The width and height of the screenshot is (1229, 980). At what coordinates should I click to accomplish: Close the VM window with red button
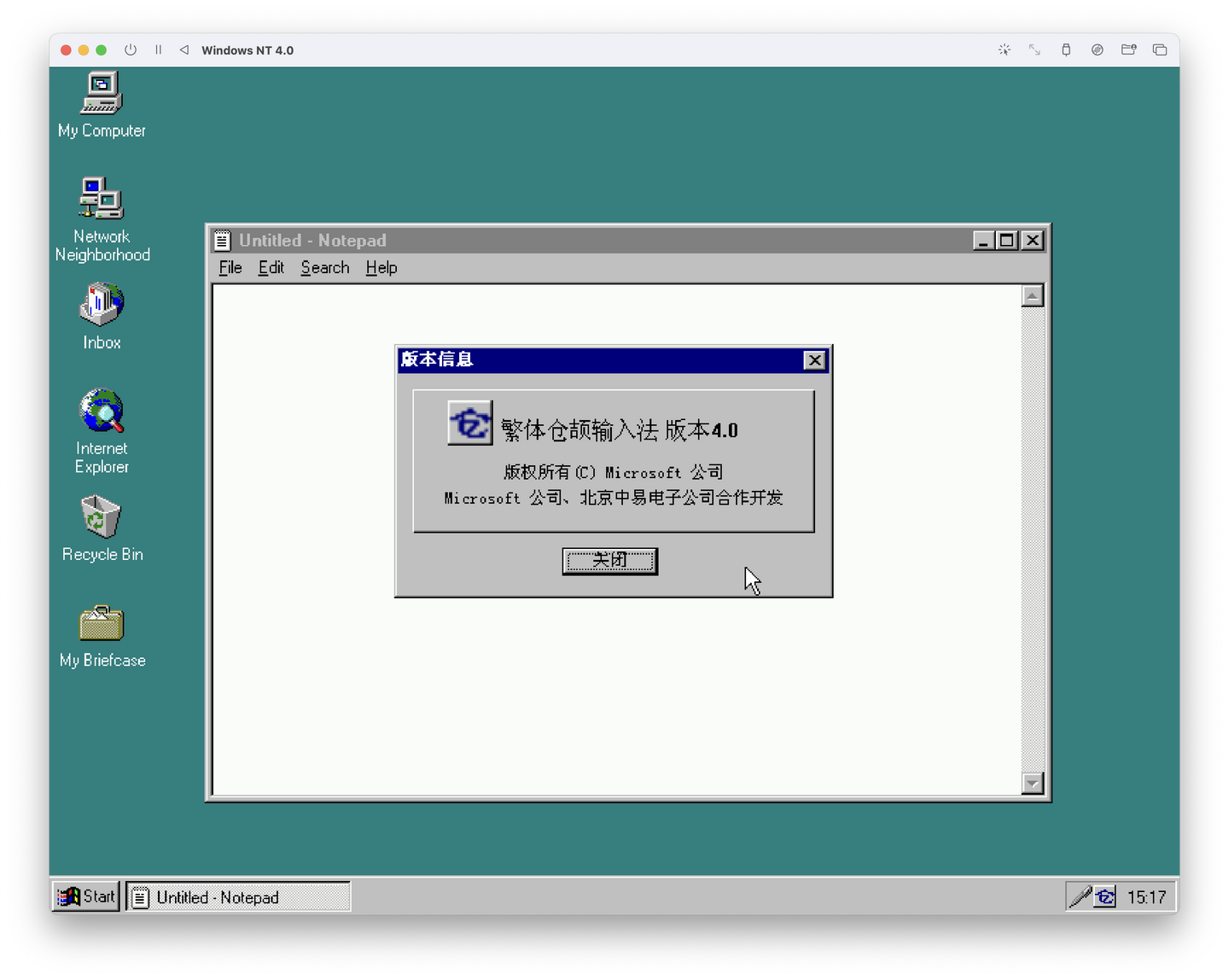[66, 50]
